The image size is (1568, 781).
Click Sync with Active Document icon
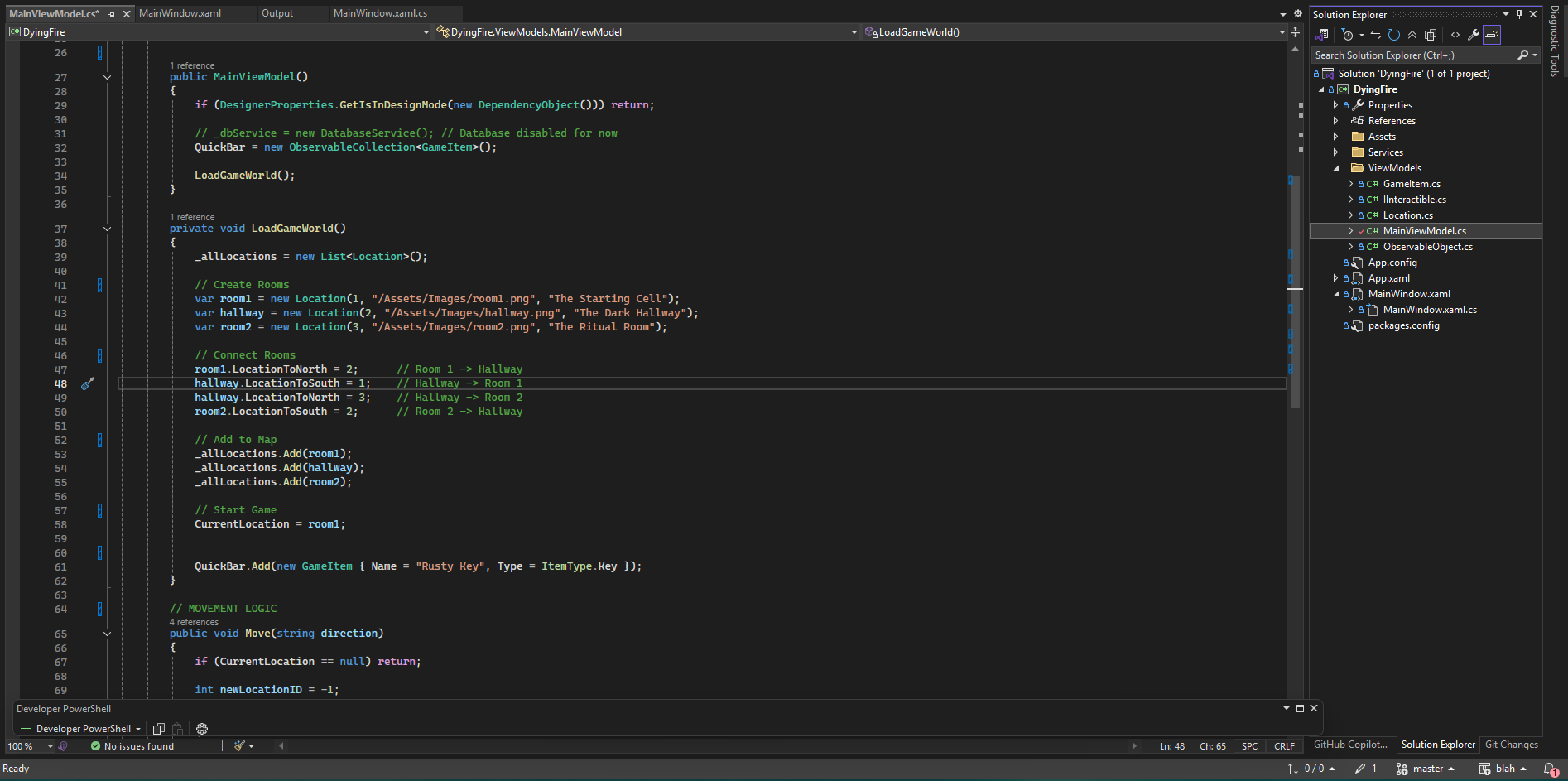[x=1375, y=35]
